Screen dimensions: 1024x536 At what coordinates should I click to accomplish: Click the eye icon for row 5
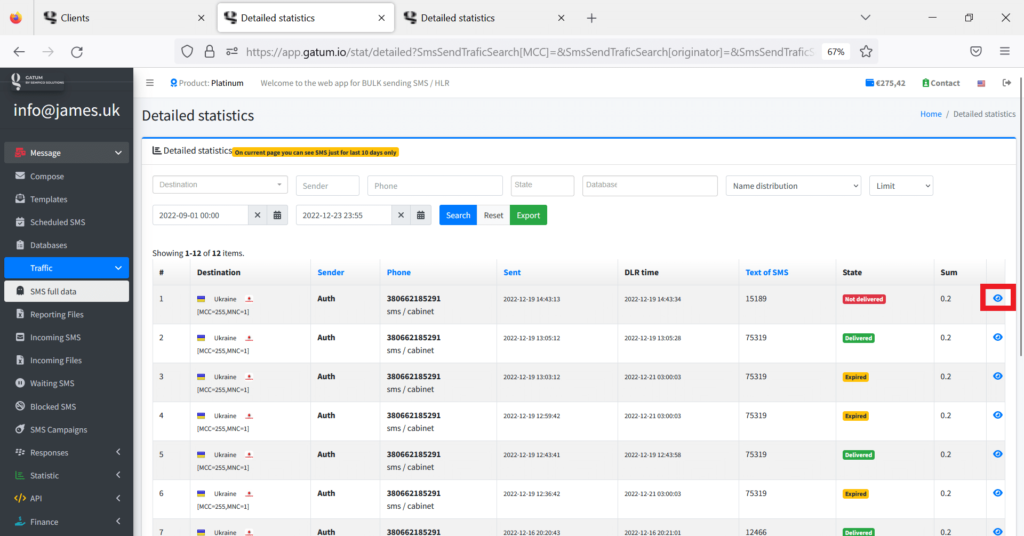[997, 454]
